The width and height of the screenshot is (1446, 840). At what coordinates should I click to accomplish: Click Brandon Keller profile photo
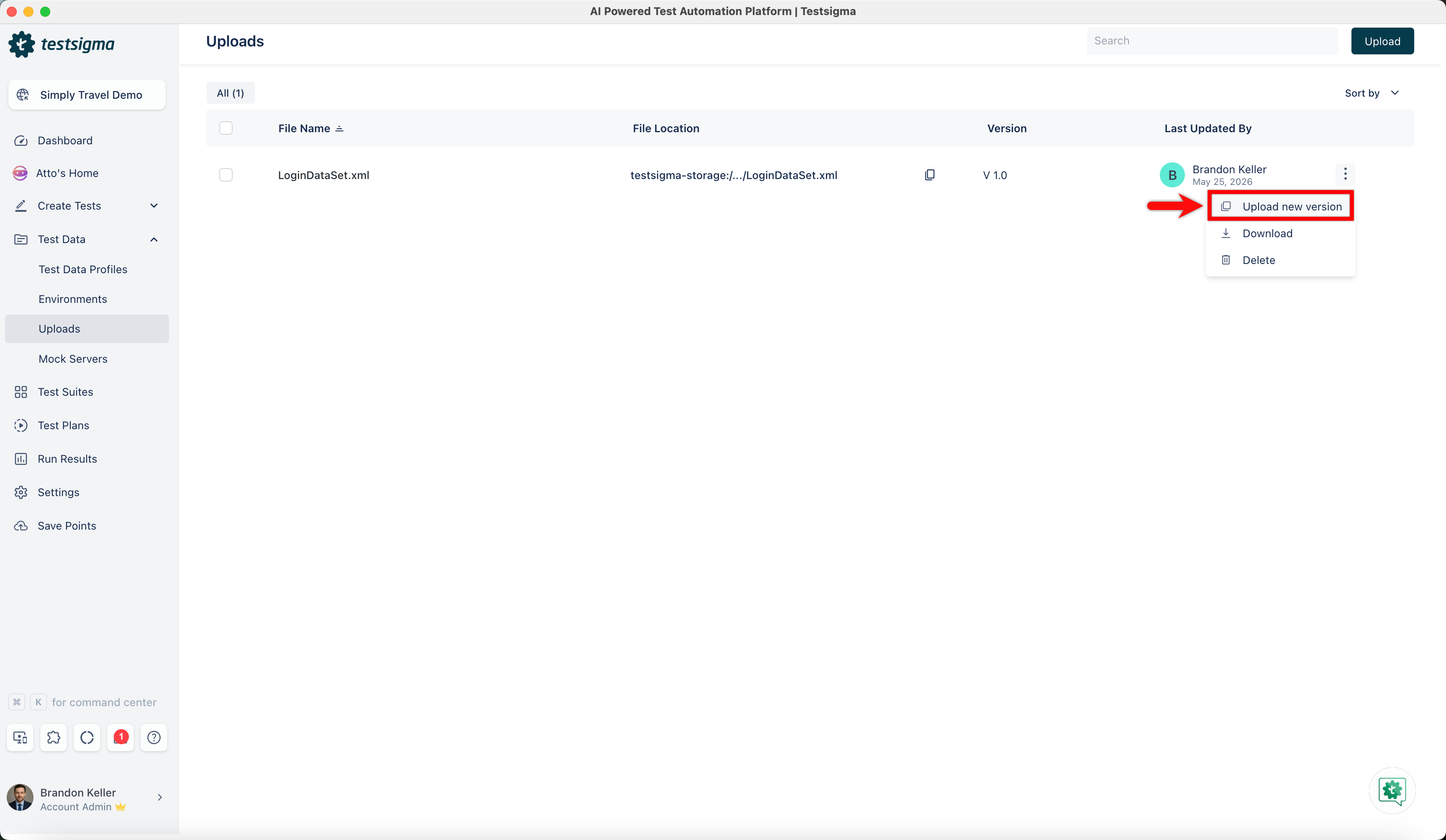click(x=20, y=798)
